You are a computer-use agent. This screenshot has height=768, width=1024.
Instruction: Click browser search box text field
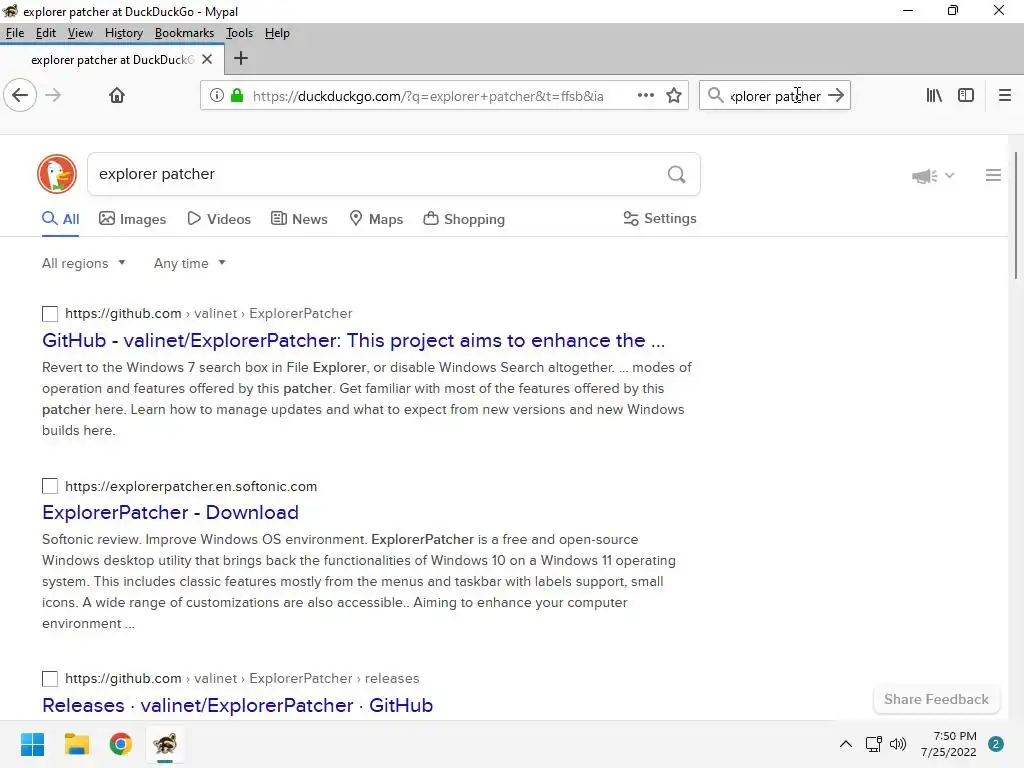tap(775, 96)
